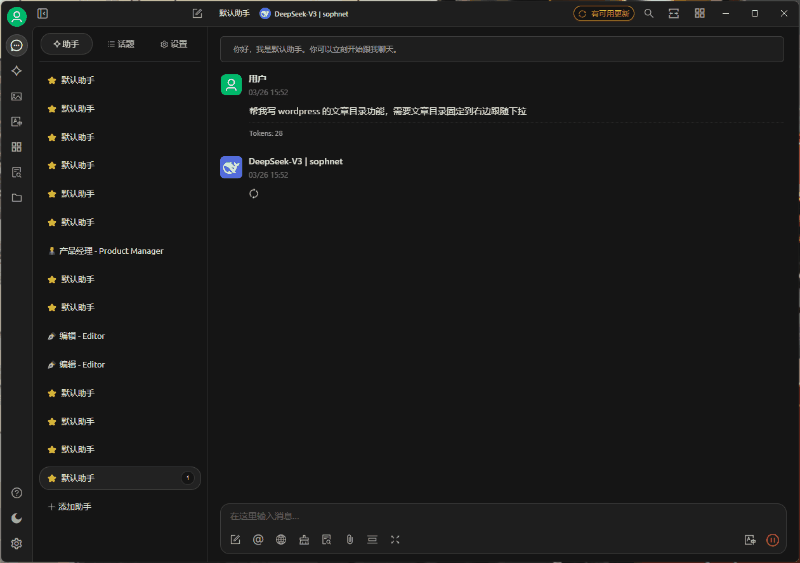This screenshot has height=563, width=800.
Task: Toggle the dark mode moon icon
Action: point(16,518)
